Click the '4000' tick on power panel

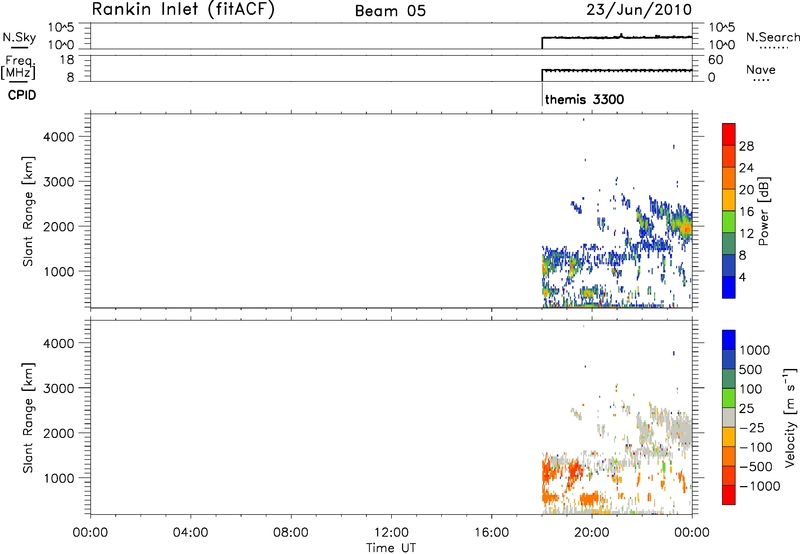pyautogui.click(x=59, y=137)
